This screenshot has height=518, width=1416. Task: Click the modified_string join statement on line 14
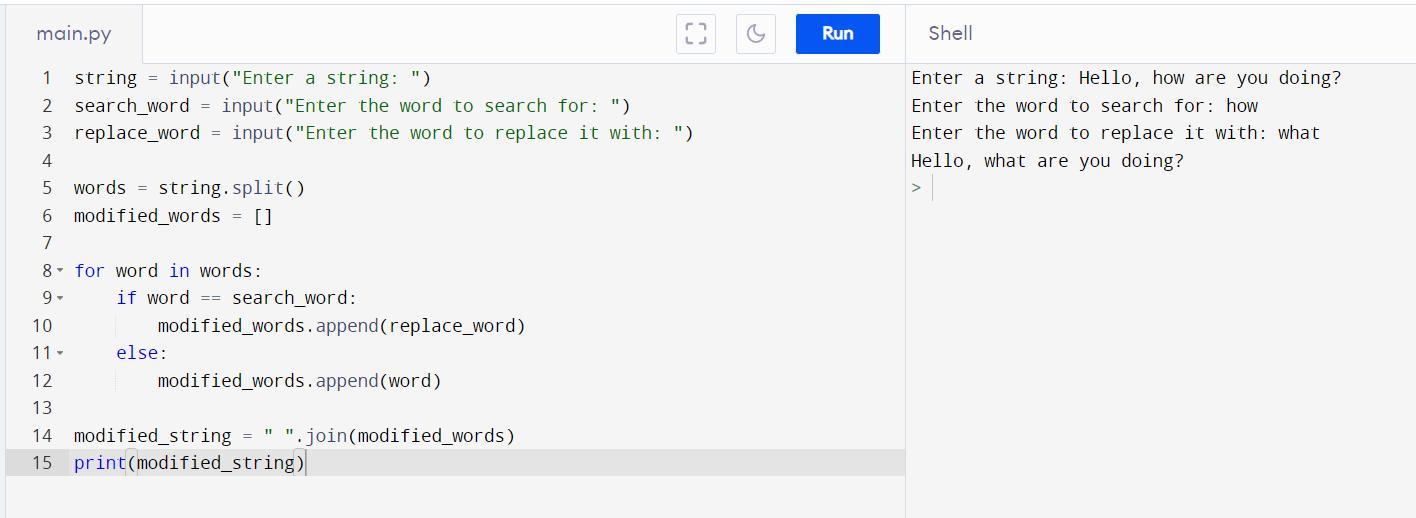pyautogui.click(x=294, y=436)
